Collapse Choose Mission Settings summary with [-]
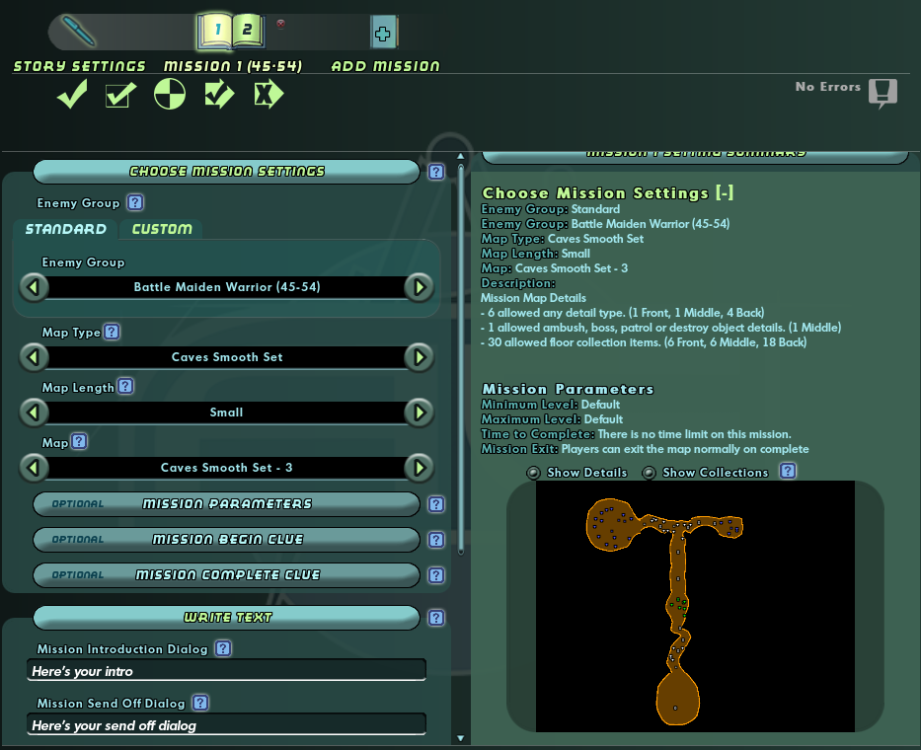Screen dimensions: 921x750 click(x=725, y=193)
